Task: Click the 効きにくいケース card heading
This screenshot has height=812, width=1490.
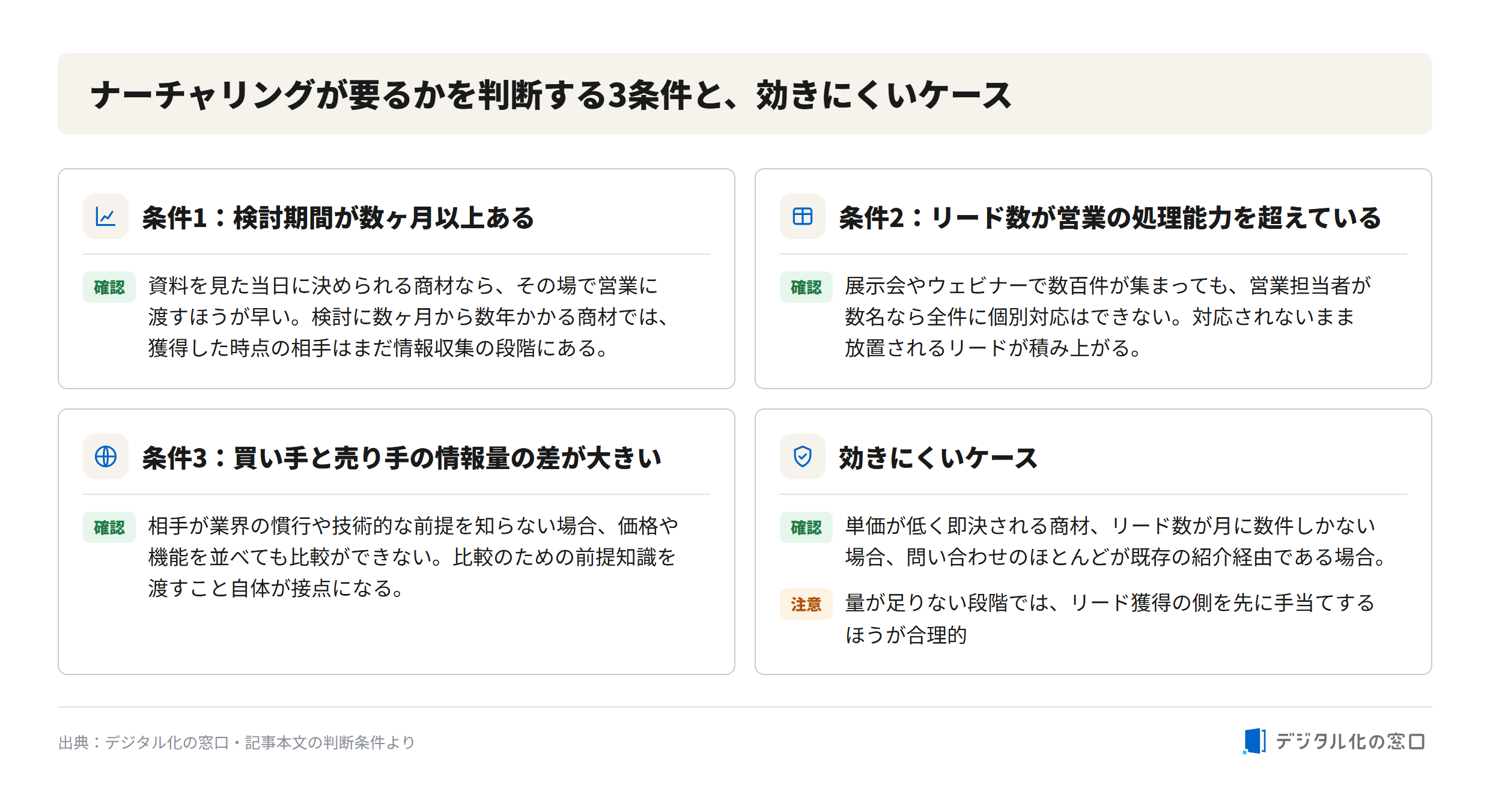Action: (x=938, y=458)
